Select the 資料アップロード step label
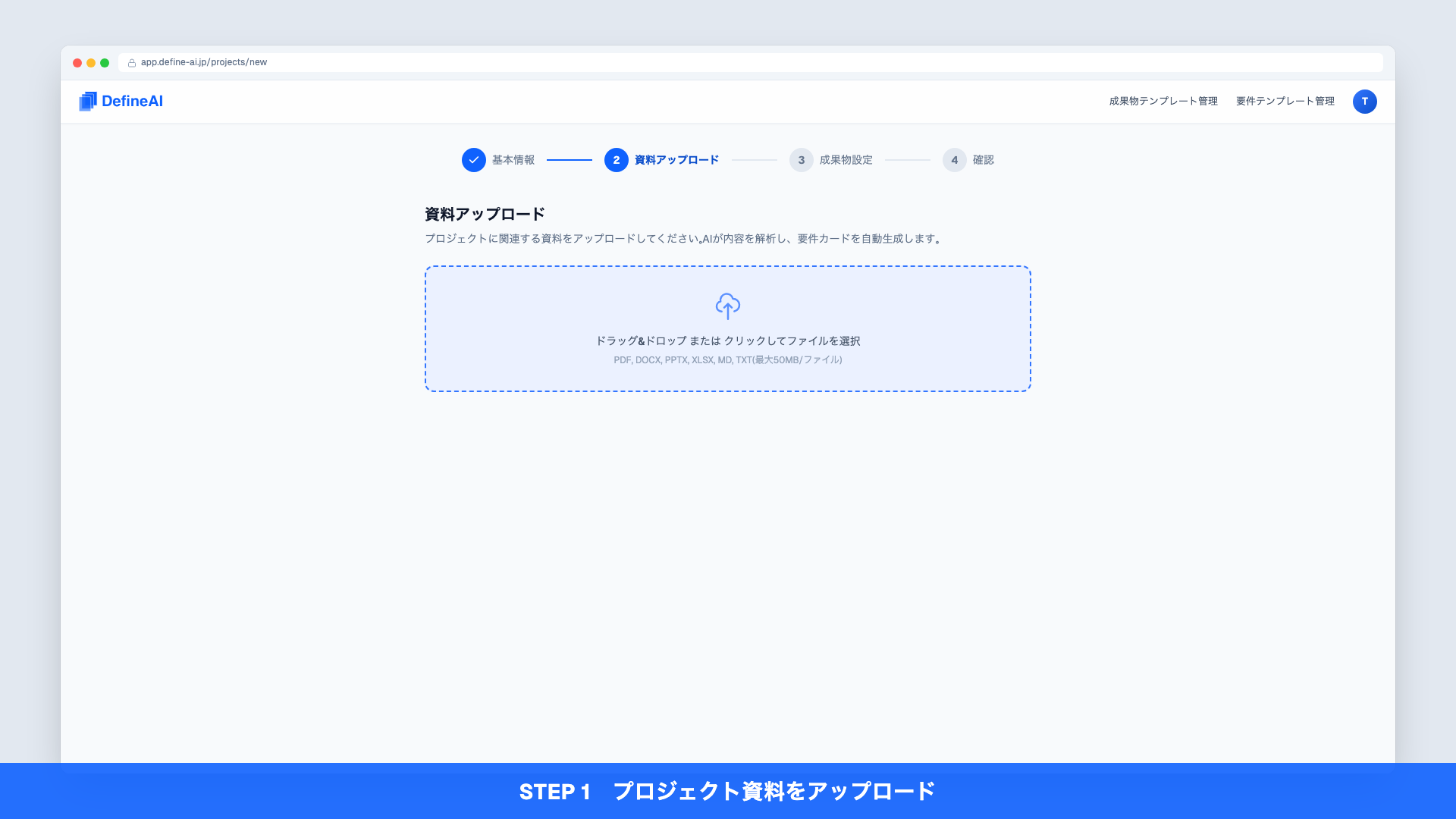1456x819 pixels. [676, 160]
